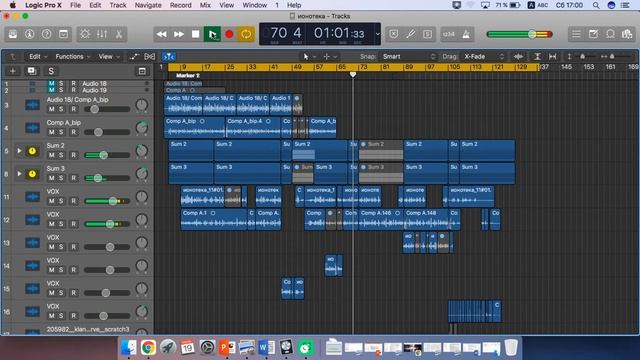Click the Tuner pencil-shaped button
Viewport: 640px width, 360px height.
coord(411,34)
